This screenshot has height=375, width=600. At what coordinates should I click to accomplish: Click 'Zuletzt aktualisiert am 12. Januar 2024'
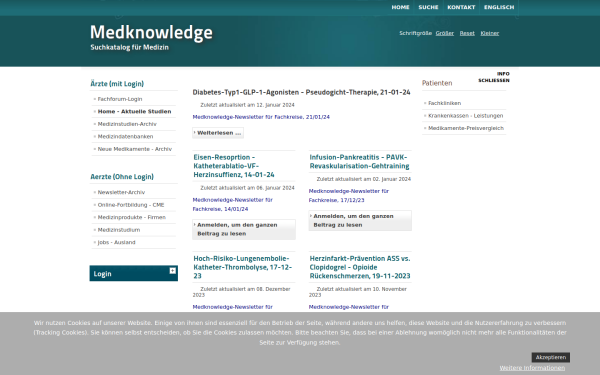click(x=247, y=105)
